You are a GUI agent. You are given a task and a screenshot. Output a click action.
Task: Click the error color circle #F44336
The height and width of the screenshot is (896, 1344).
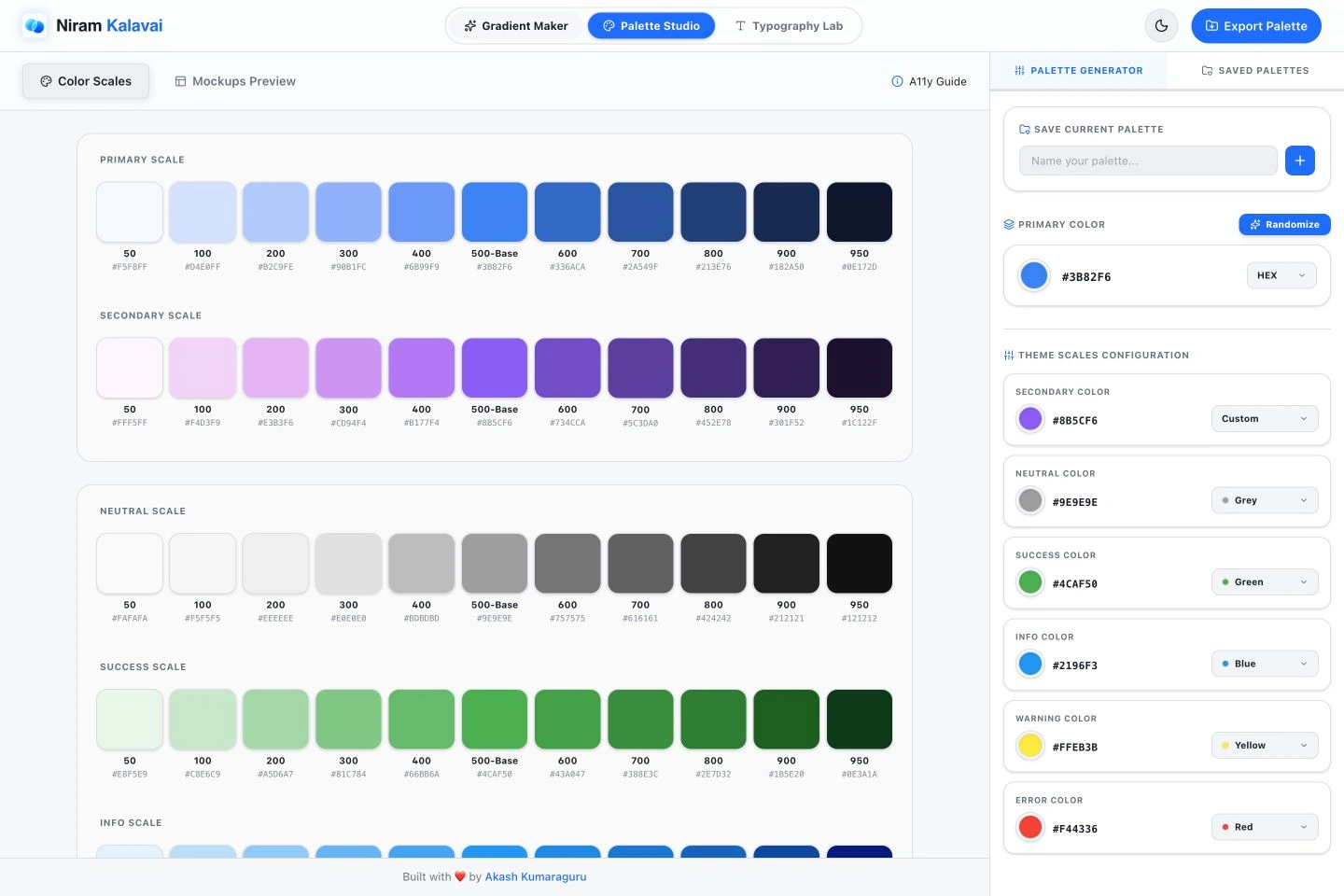(1030, 827)
